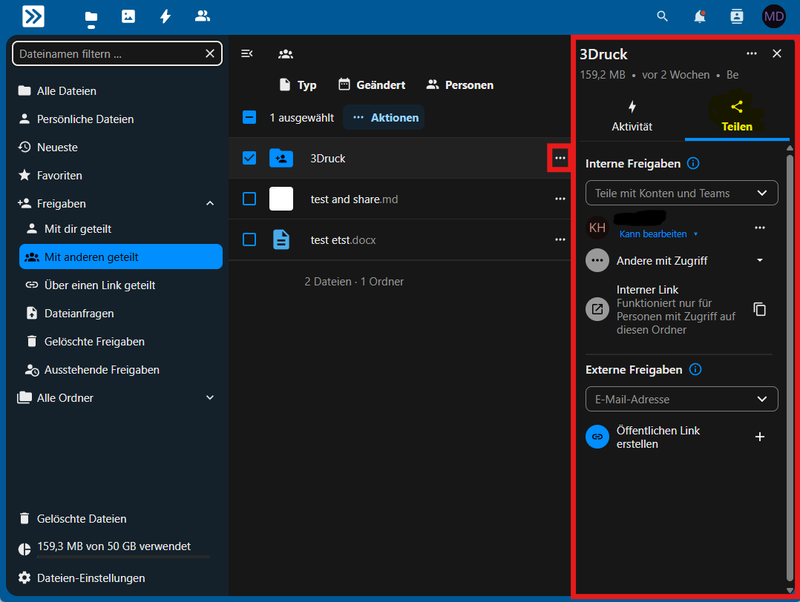Open the Teile mit Konten und Teams dropdown

681,193
